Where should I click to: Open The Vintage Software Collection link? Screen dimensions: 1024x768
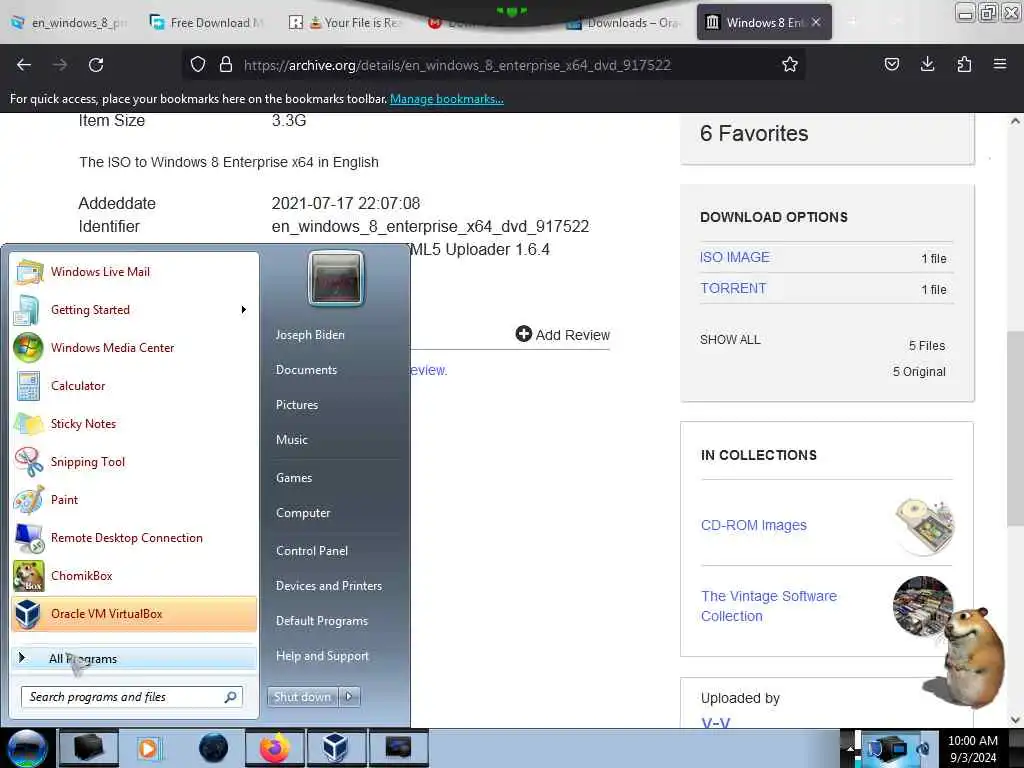point(769,606)
